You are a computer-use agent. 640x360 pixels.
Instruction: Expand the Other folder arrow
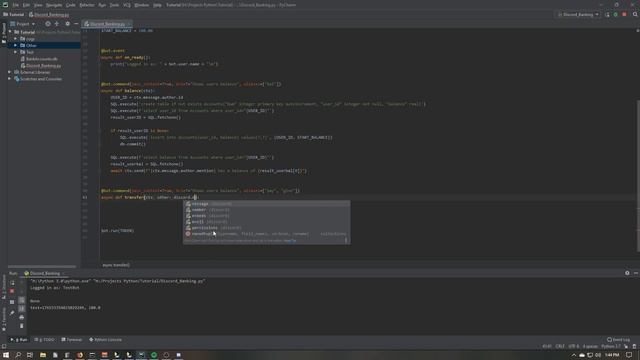point(16,45)
